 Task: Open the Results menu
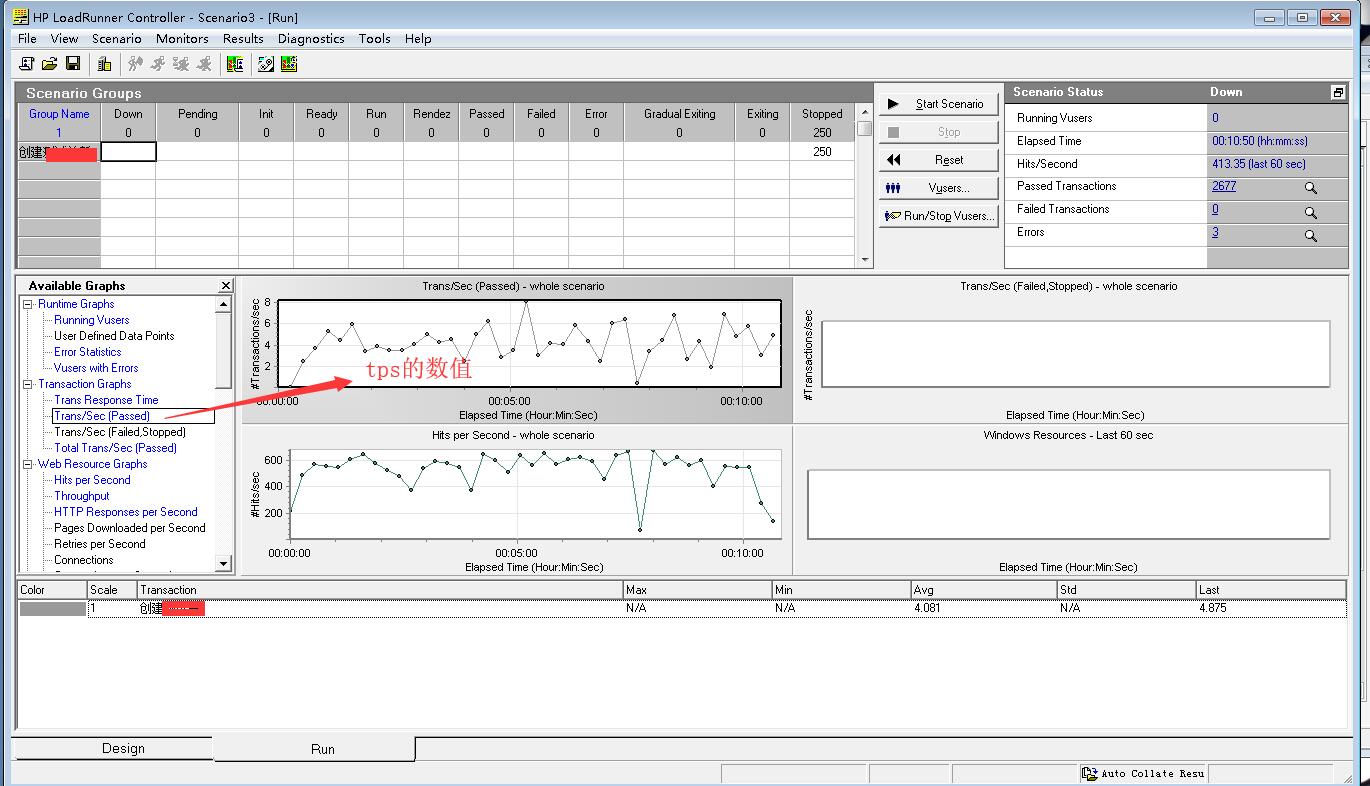[243, 39]
